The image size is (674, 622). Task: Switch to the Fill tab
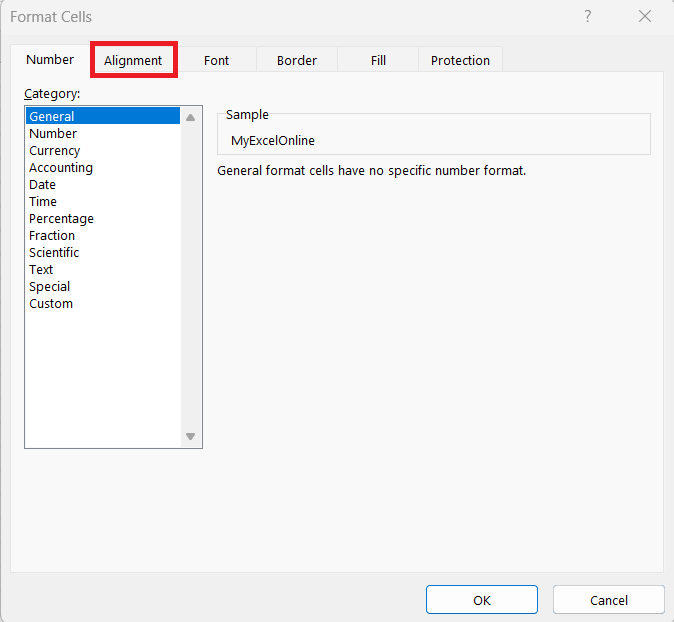point(378,60)
